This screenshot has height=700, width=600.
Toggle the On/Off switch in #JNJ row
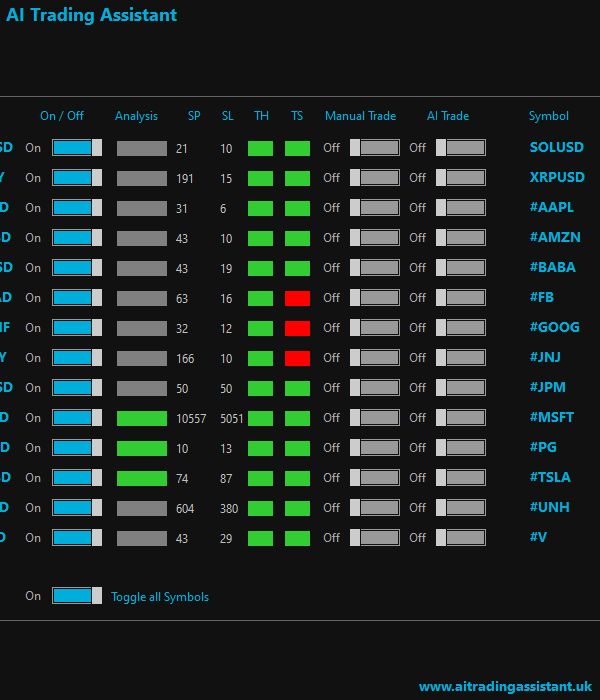(77, 358)
